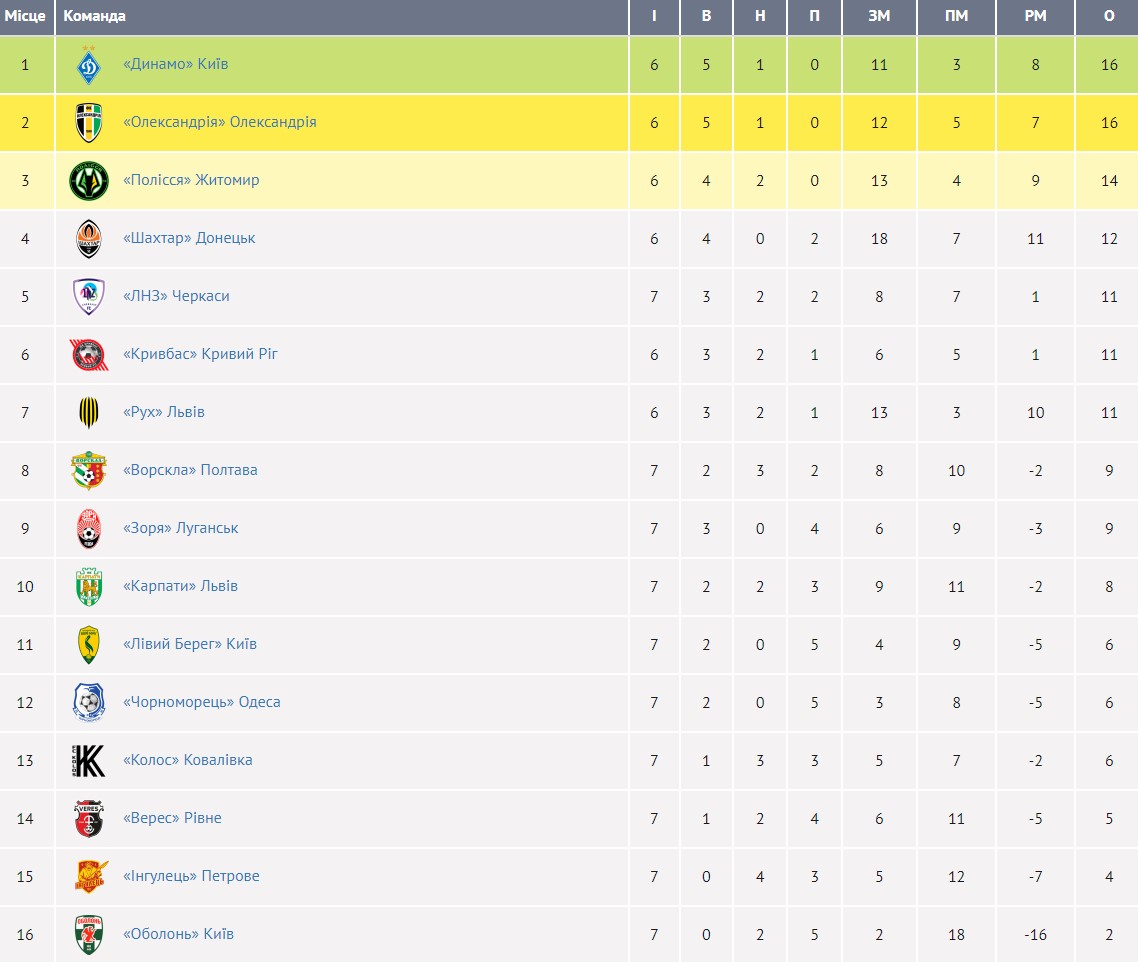Click the О points column header
Viewport: 1138px width, 962px height.
point(1109,16)
